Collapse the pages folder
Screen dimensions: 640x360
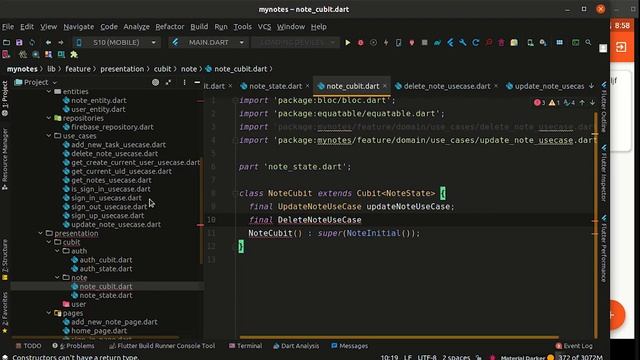[49, 313]
